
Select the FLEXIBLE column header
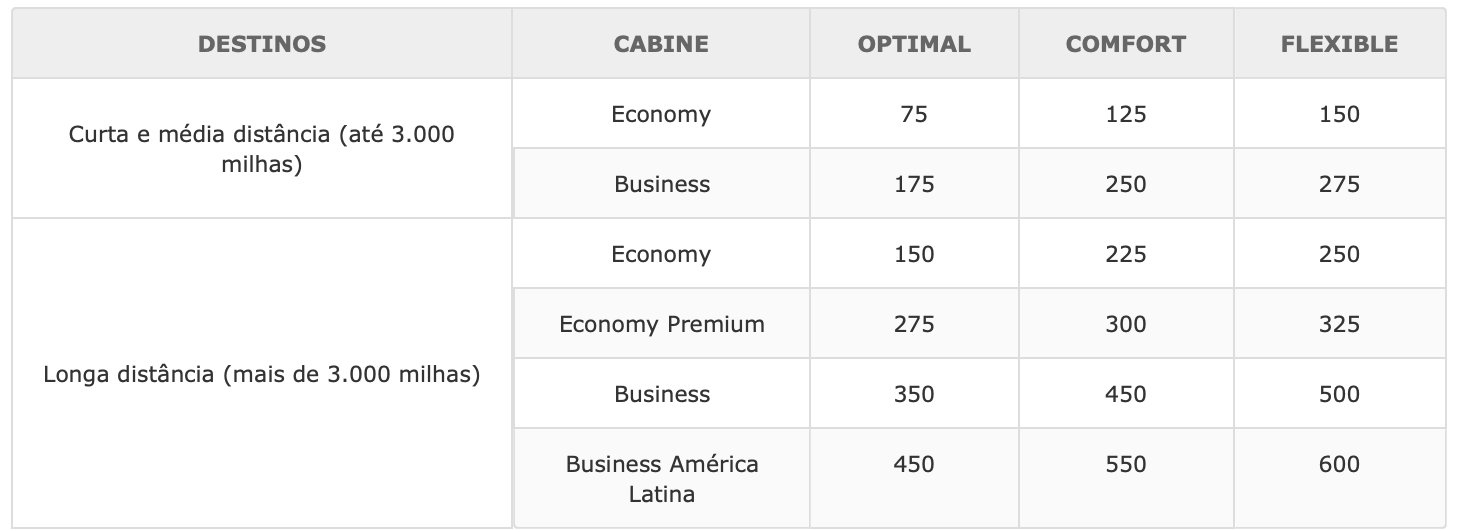(x=1339, y=44)
